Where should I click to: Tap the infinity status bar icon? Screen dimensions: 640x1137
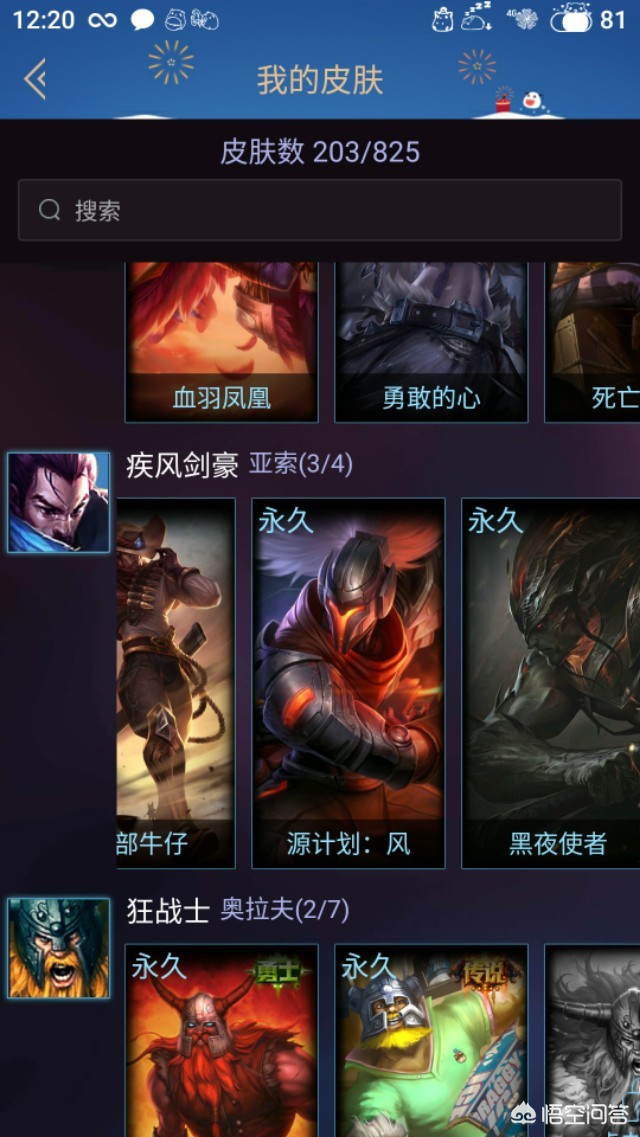[102, 20]
